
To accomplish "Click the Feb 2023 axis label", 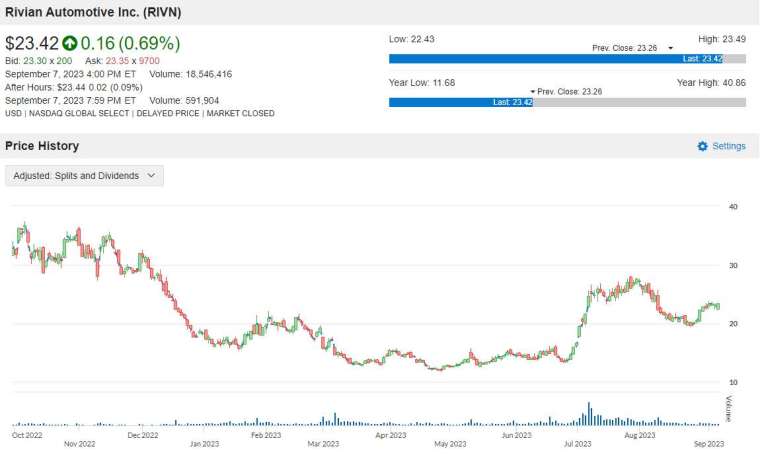I will coord(266,435).
